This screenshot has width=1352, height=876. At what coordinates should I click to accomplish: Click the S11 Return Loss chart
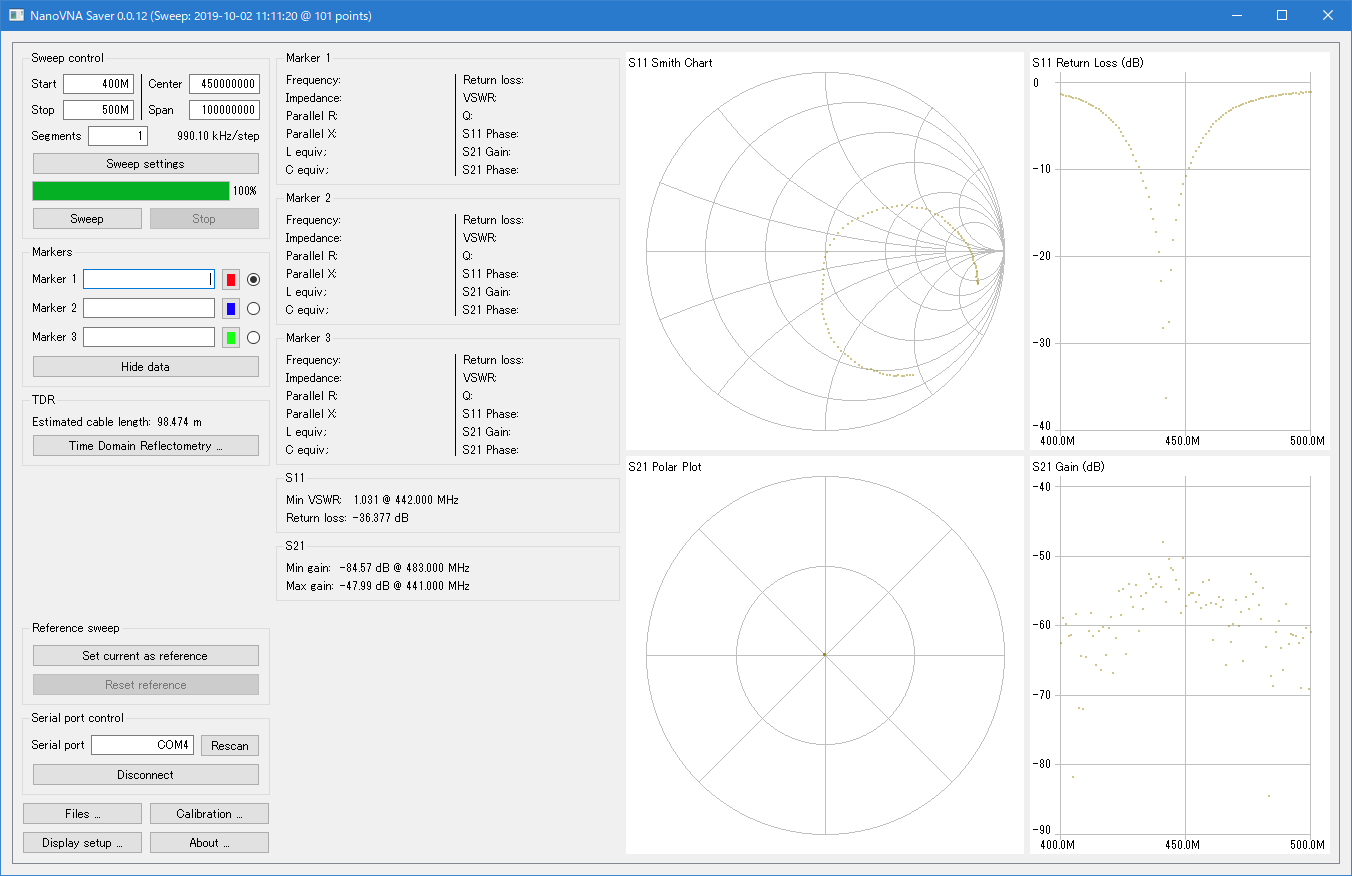[x=1180, y=251]
